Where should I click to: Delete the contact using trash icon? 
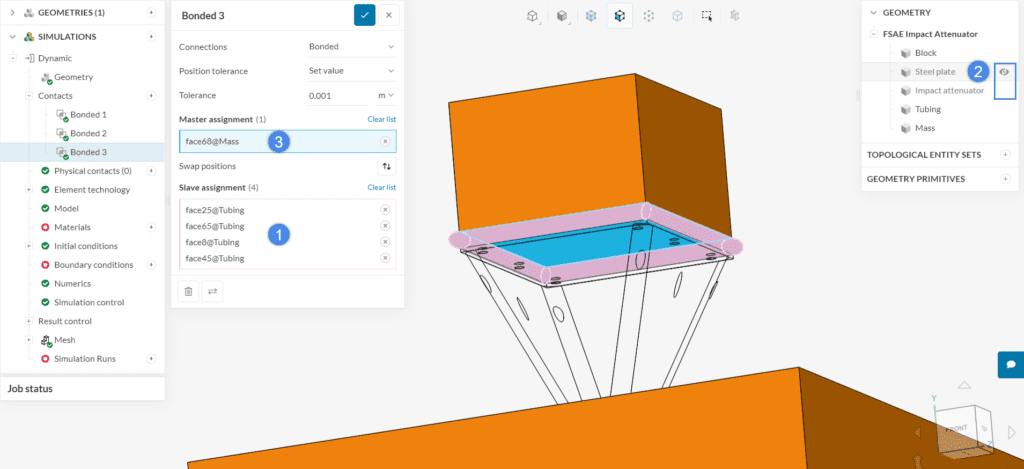[187, 291]
